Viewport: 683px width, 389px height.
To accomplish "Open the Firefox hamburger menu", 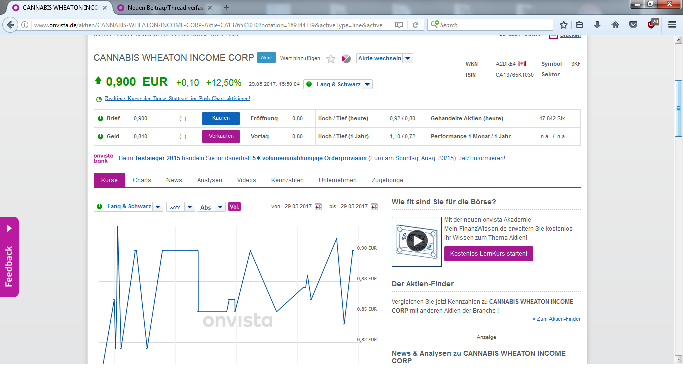I will pyautogui.click(x=672, y=25).
